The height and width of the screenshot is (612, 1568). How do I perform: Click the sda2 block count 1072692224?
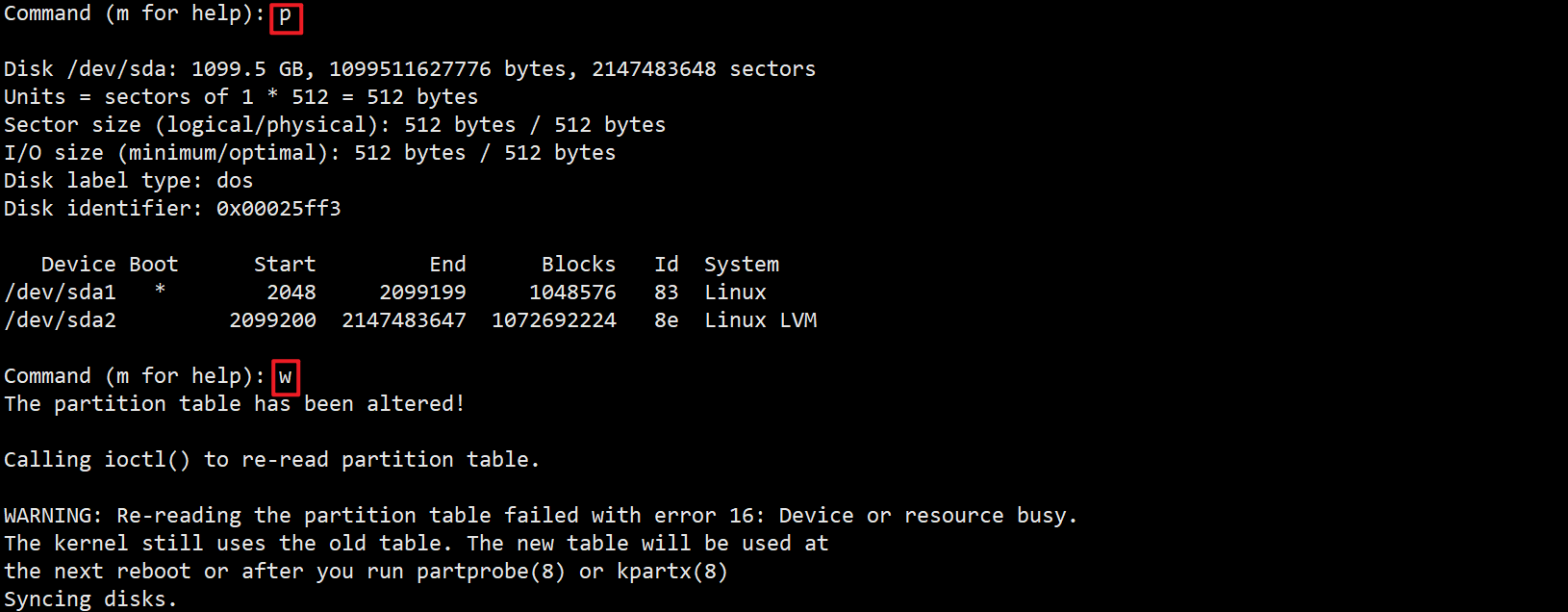coord(554,320)
